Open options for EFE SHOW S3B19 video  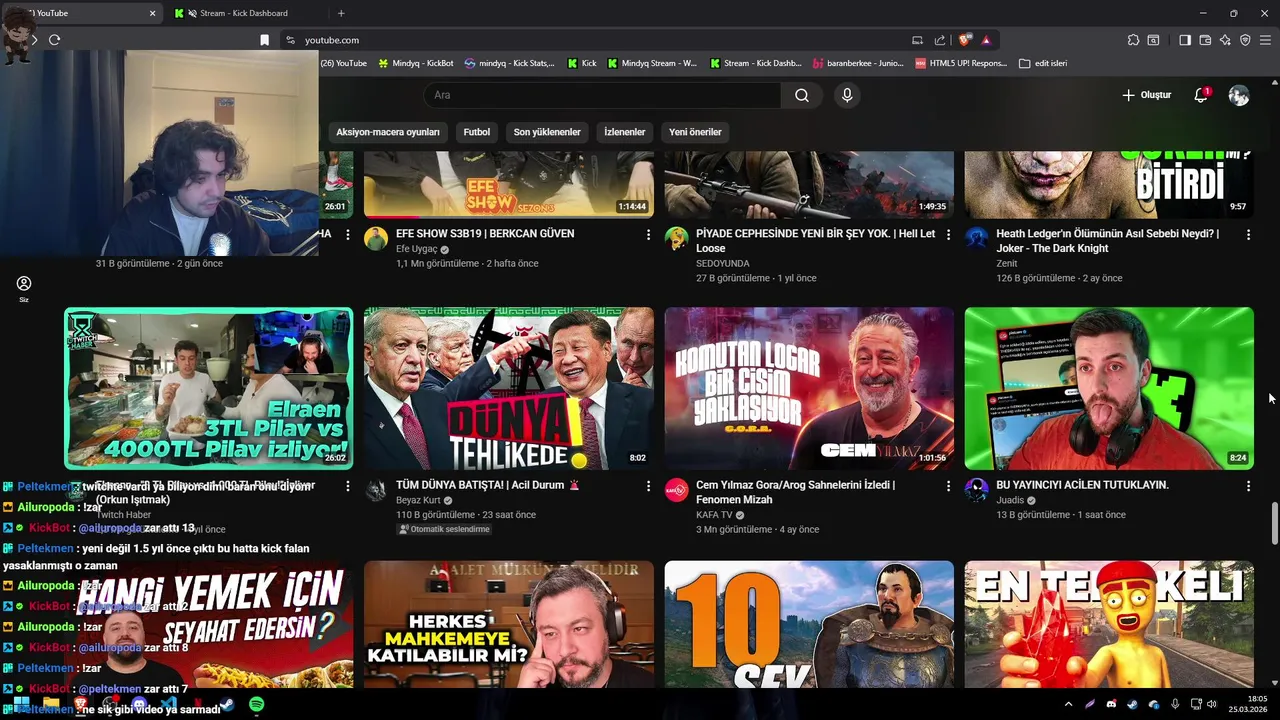[x=648, y=234]
